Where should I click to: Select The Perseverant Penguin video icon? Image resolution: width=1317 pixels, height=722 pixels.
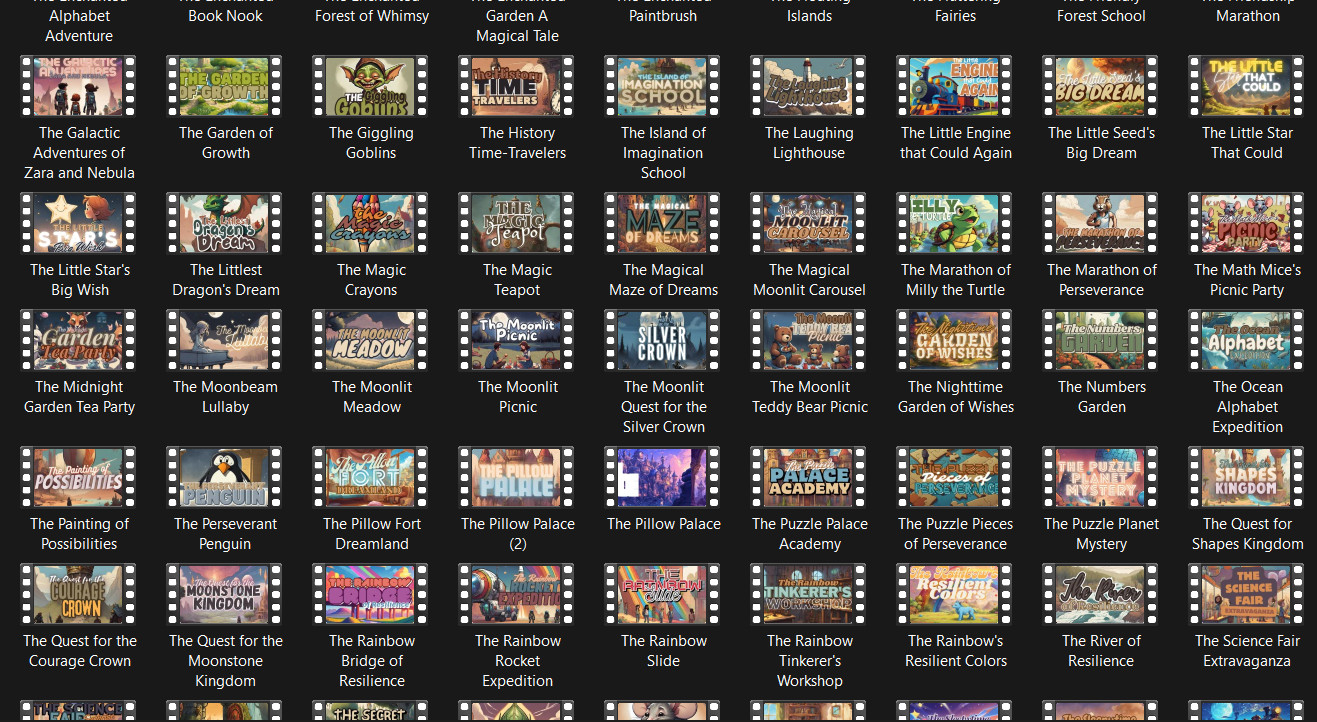225,478
